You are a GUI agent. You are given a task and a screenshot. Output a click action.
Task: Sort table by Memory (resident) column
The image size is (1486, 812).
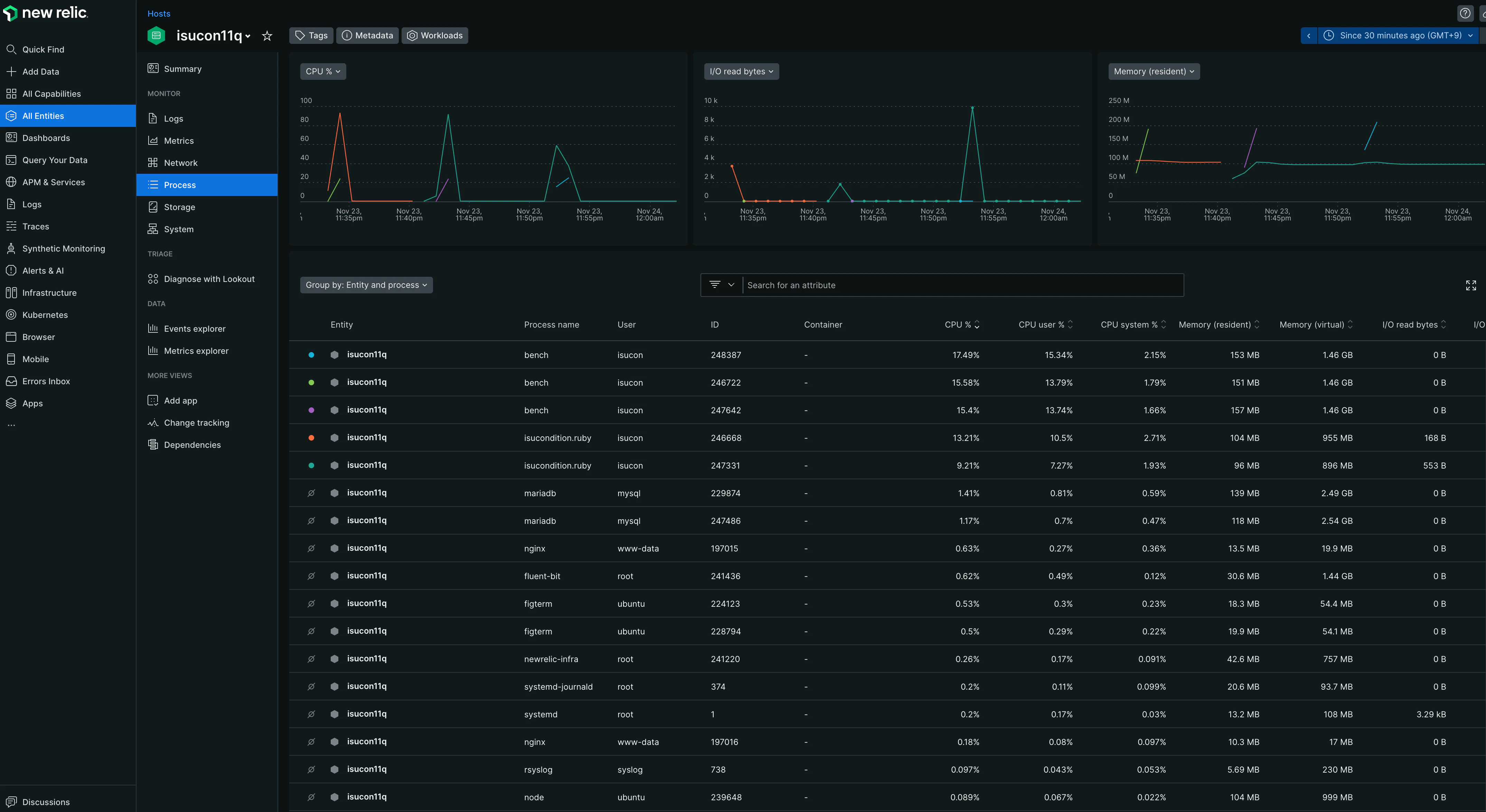(1219, 325)
